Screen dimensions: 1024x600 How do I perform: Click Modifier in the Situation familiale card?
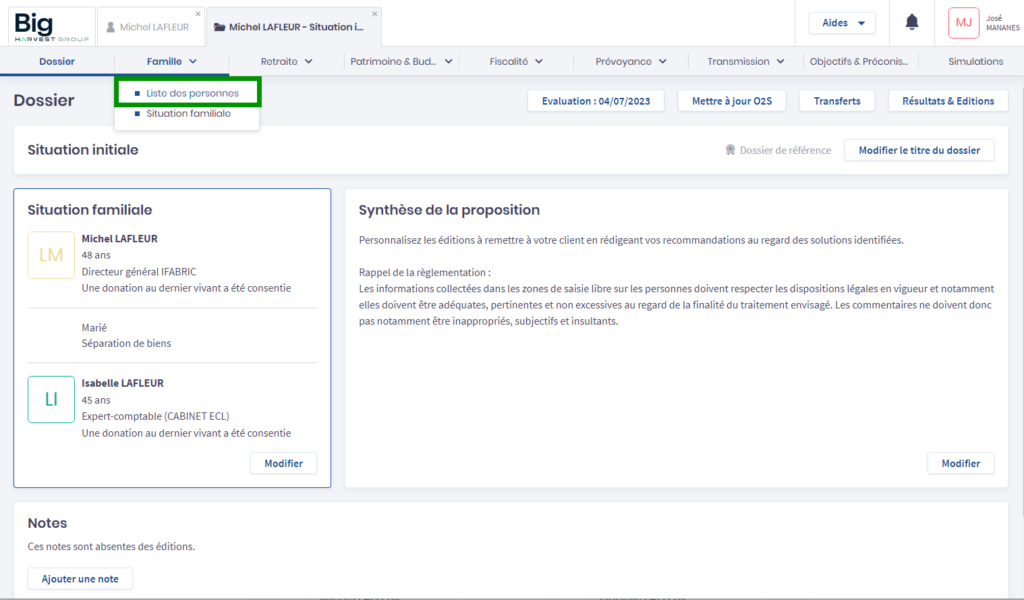pos(283,463)
